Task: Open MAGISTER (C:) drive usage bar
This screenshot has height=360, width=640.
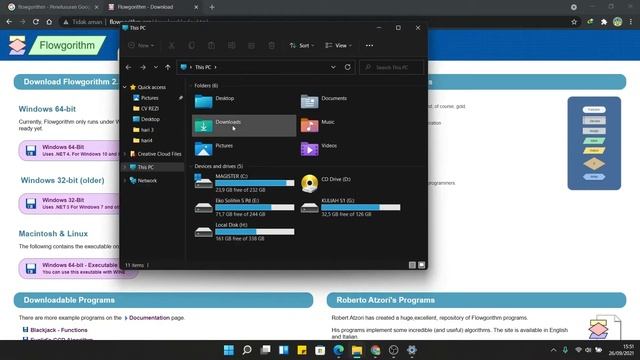Action: coord(255,183)
